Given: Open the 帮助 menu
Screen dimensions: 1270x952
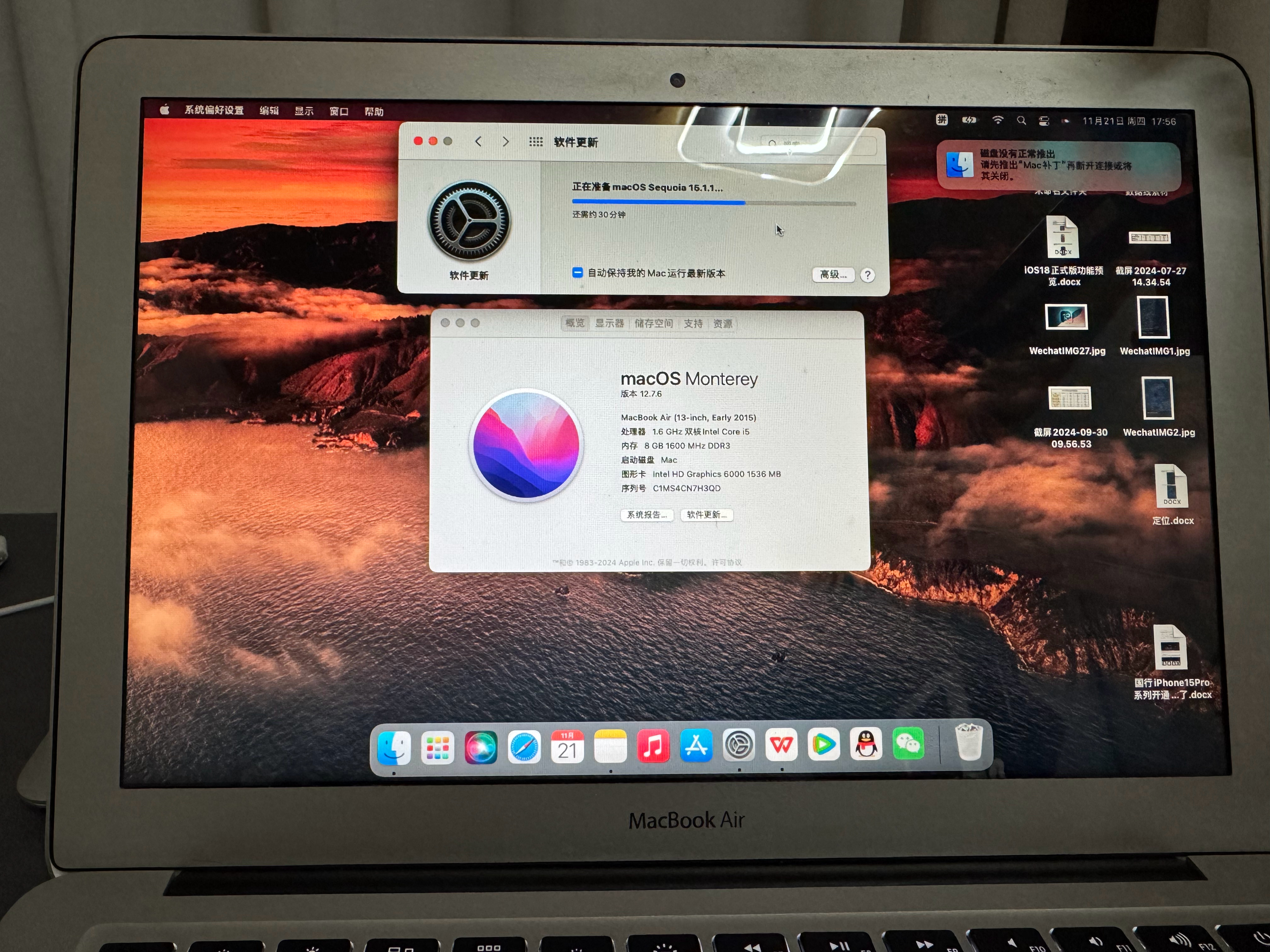Looking at the screenshot, I should [x=374, y=112].
